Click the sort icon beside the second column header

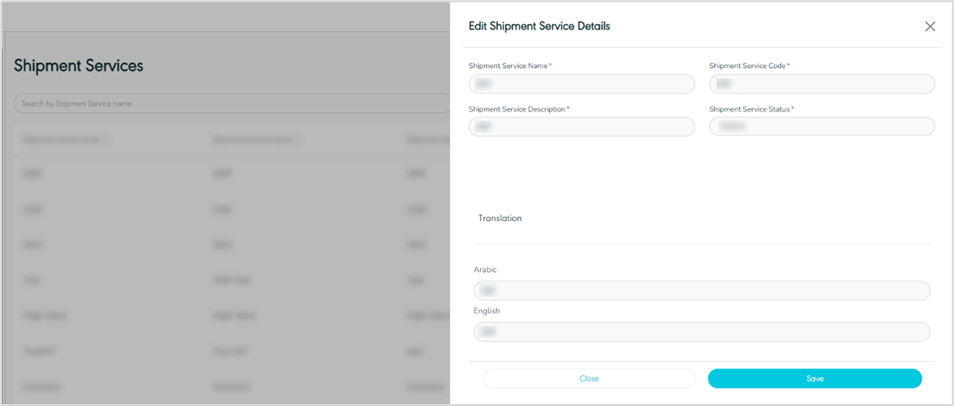pyautogui.click(x=297, y=140)
